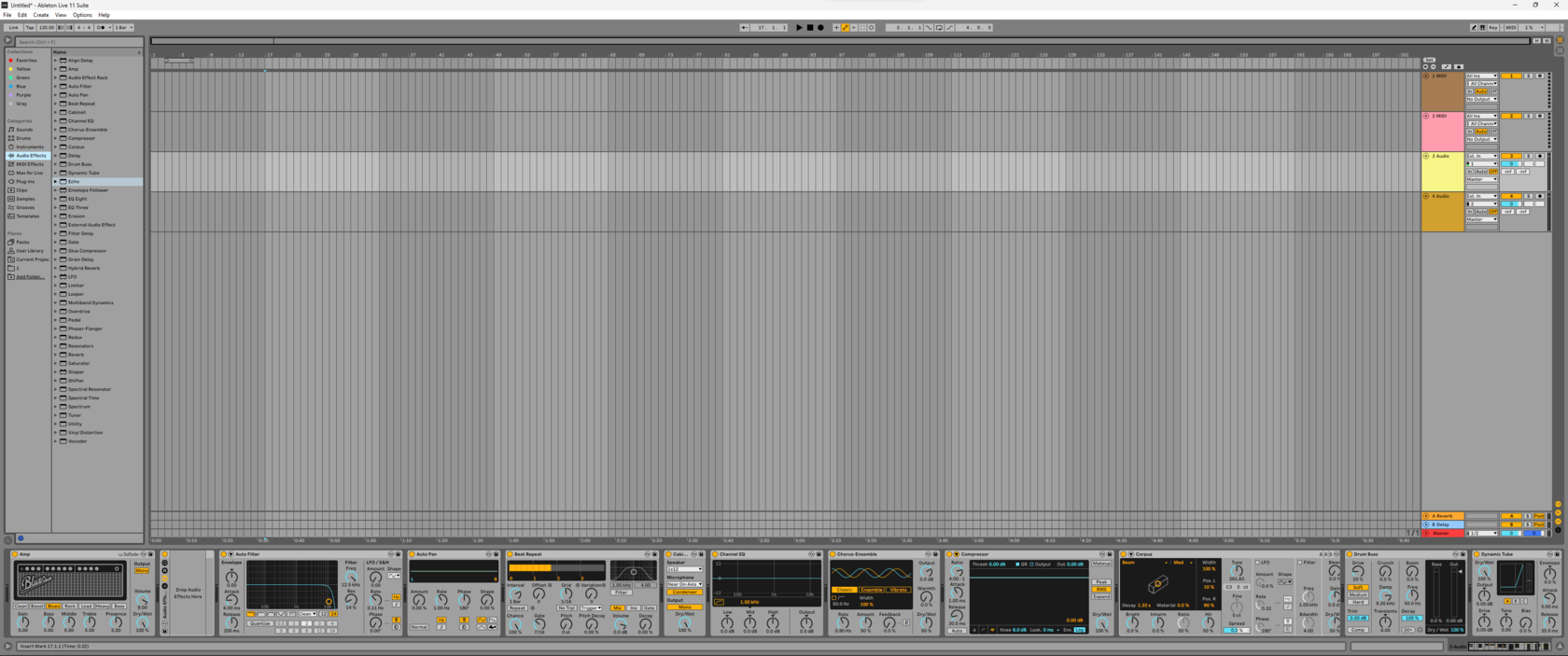
Task: Expand the Echo folder
Action: point(56,182)
